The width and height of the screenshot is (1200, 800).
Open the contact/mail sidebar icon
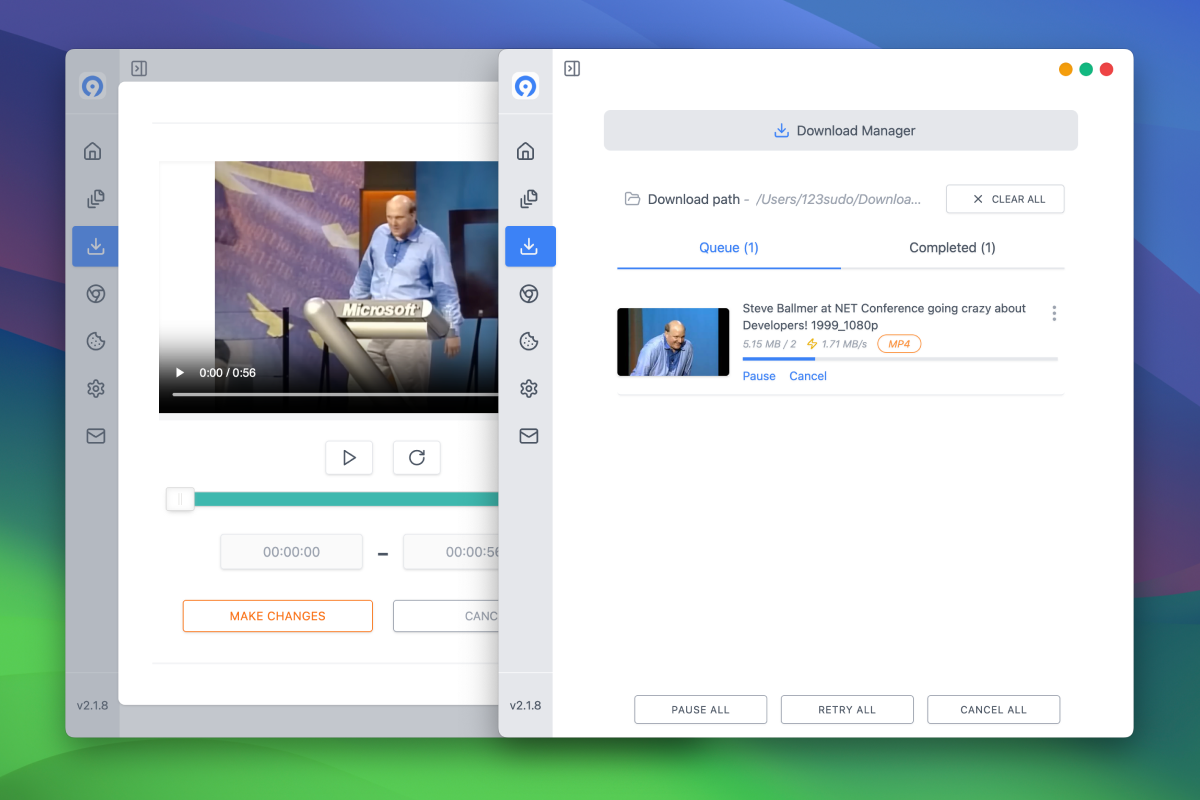[x=528, y=435]
